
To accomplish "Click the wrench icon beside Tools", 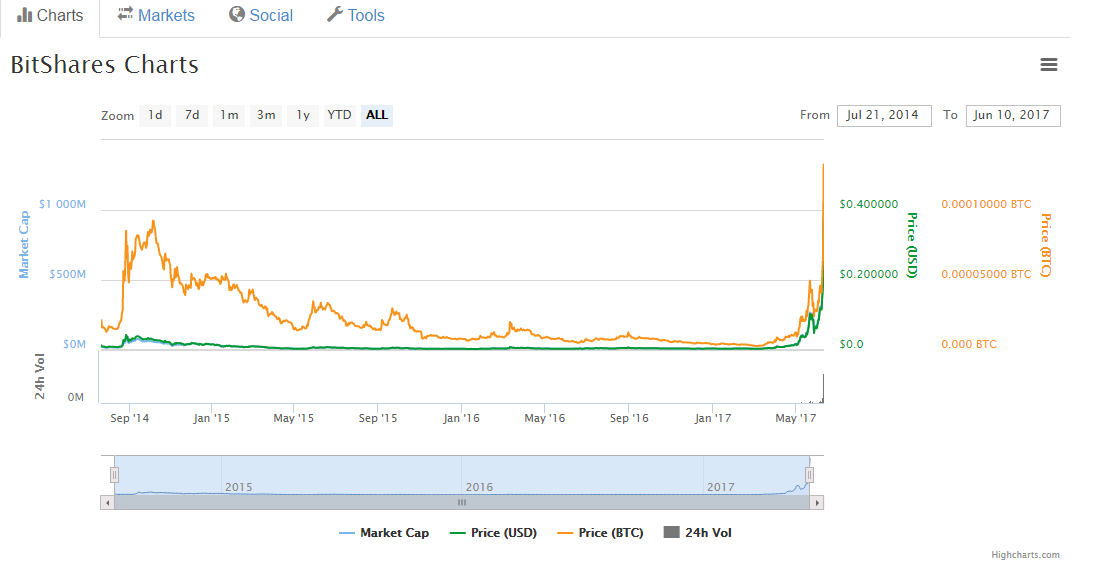I will coord(335,15).
